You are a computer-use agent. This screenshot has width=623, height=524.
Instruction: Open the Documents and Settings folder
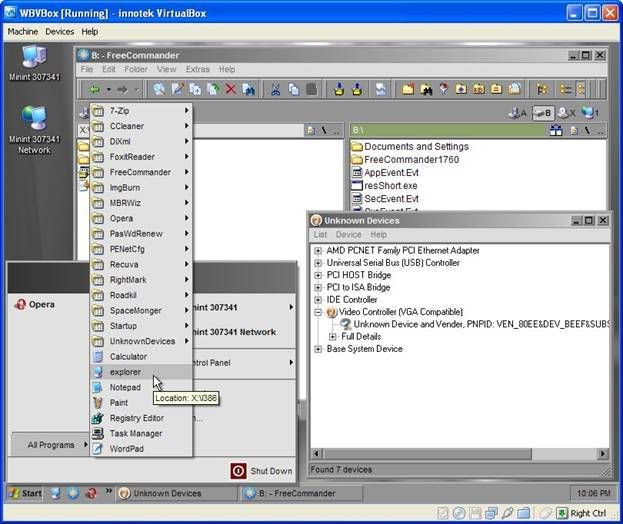[x=410, y=147]
